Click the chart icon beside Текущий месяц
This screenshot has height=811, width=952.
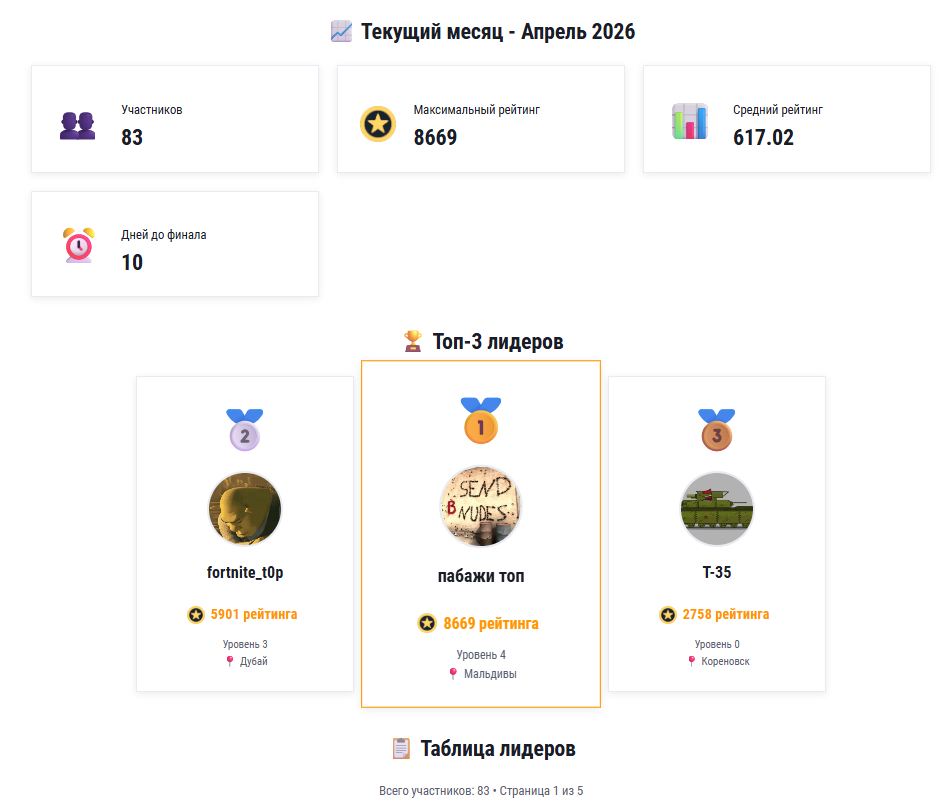pyautogui.click(x=341, y=32)
